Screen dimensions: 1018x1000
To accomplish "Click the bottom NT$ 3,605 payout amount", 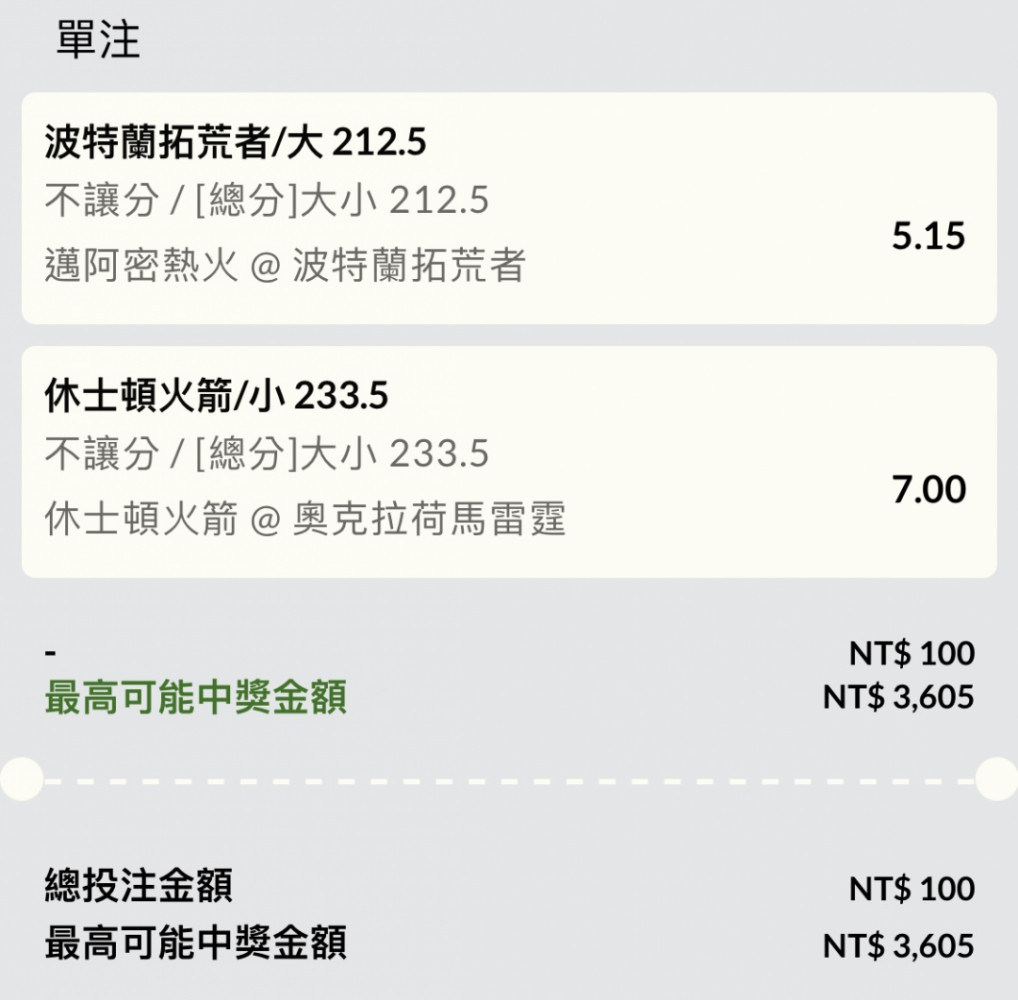I will [x=898, y=945].
